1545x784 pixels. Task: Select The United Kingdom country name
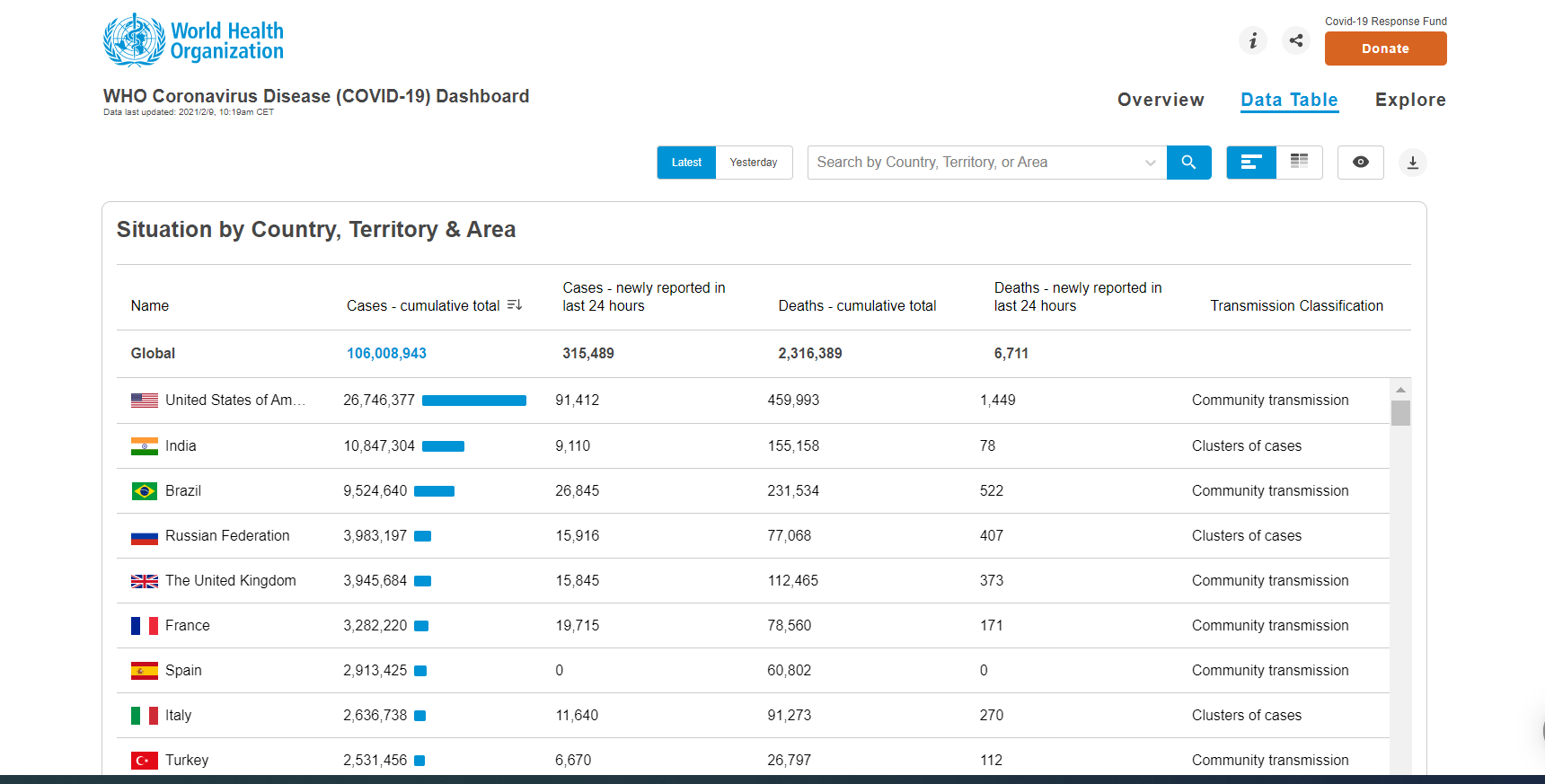click(231, 581)
